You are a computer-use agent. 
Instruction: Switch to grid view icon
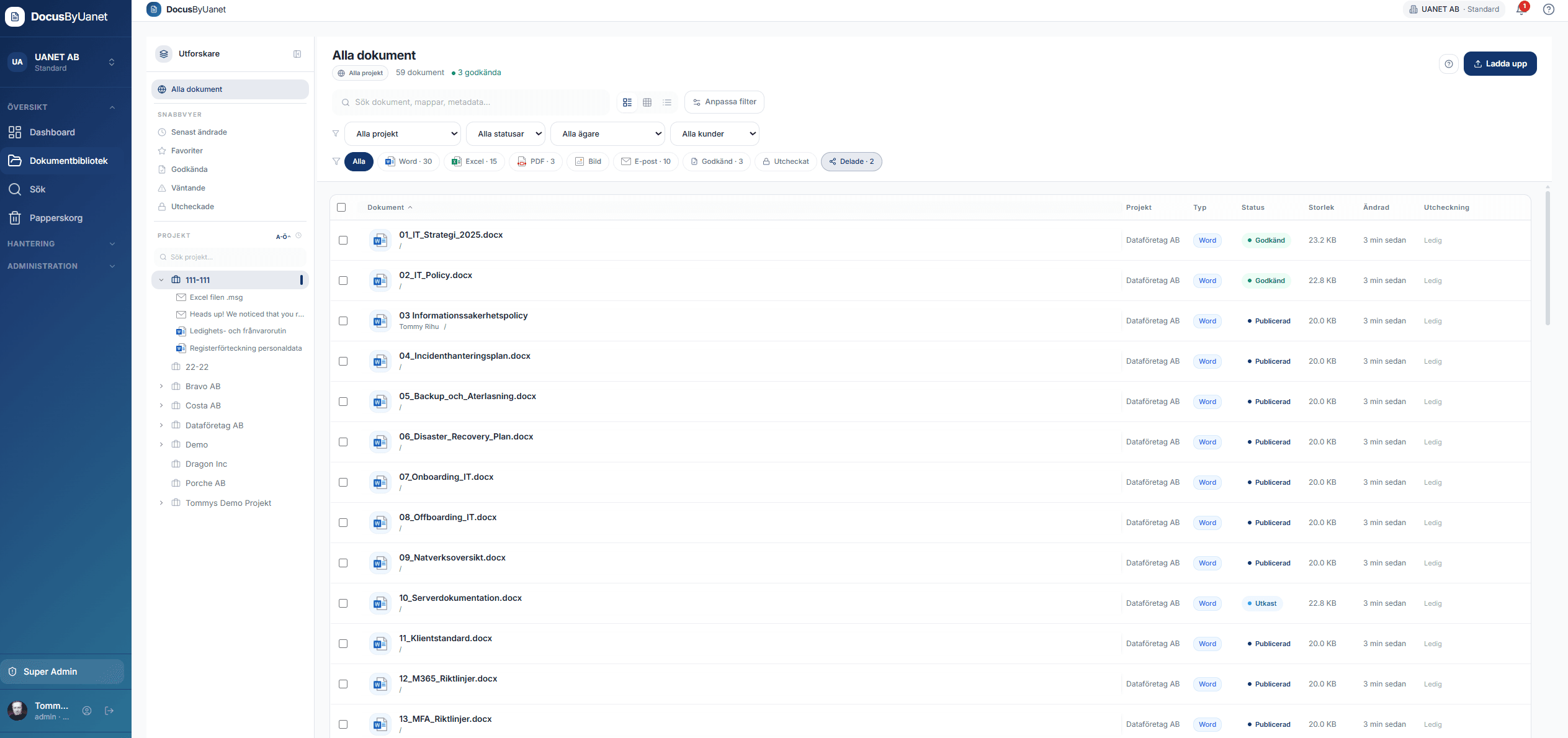click(647, 102)
